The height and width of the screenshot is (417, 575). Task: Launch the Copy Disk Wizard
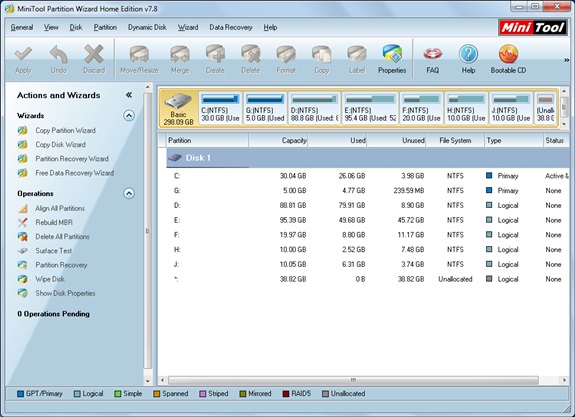(x=60, y=145)
